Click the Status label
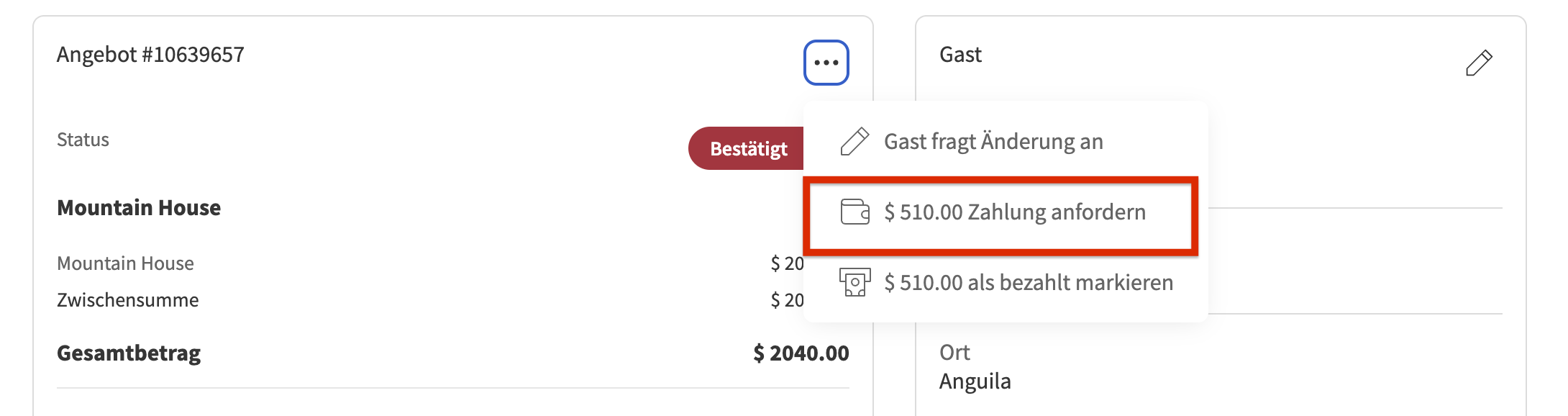The image size is (1568, 416). coord(83,140)
